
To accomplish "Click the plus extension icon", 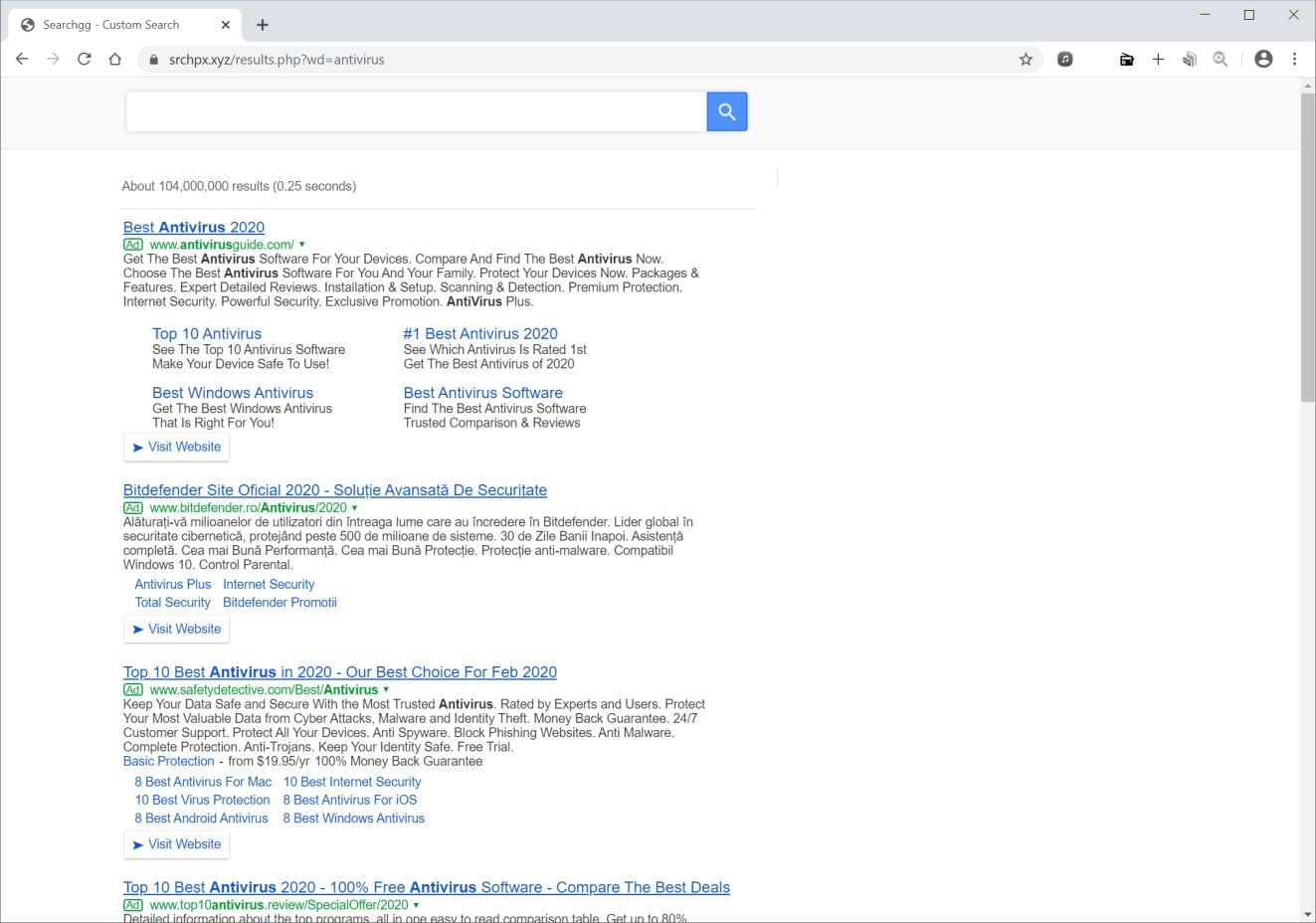I will [1158, 60].
